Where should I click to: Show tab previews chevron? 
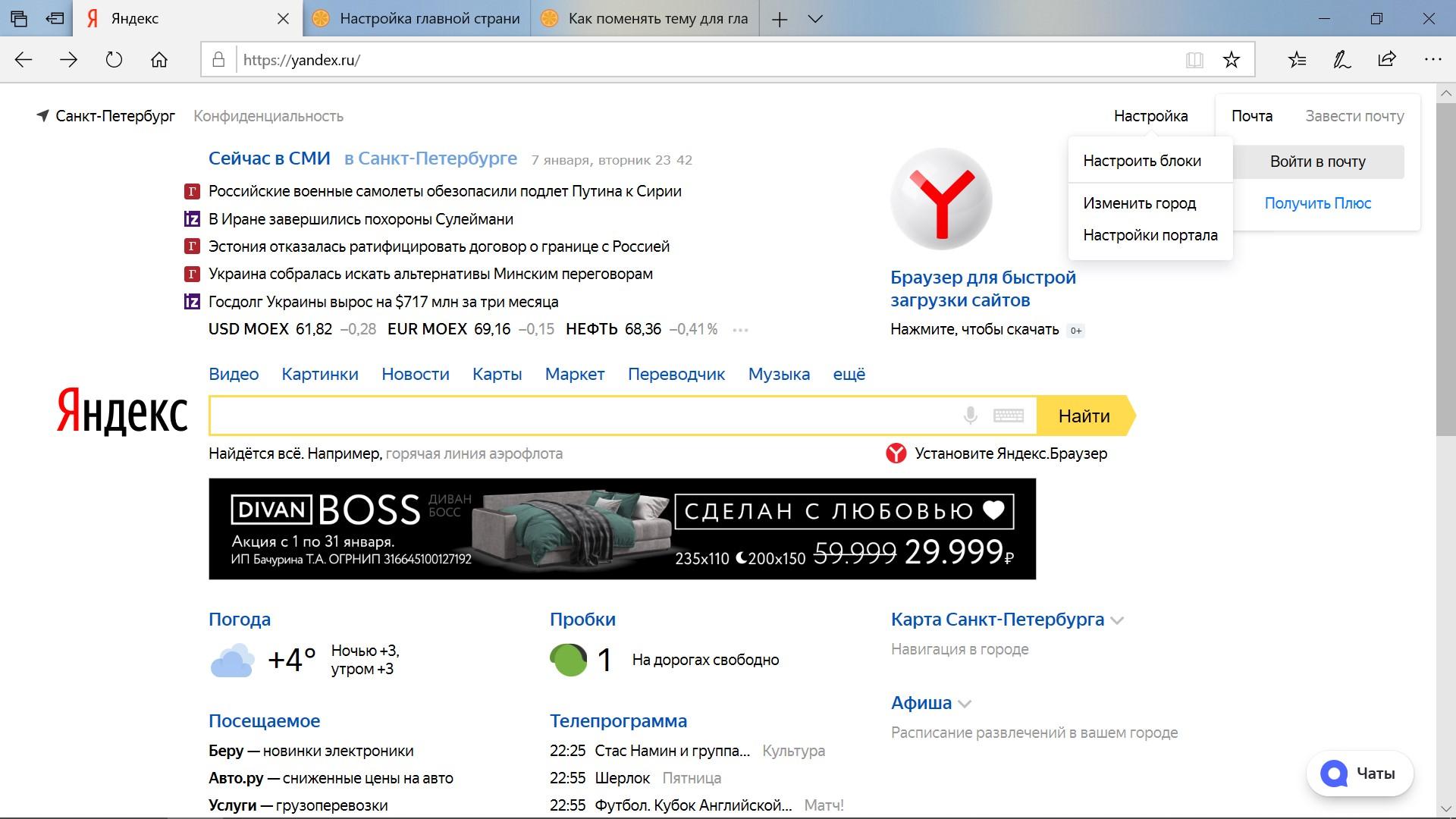(x=816, y=20)
